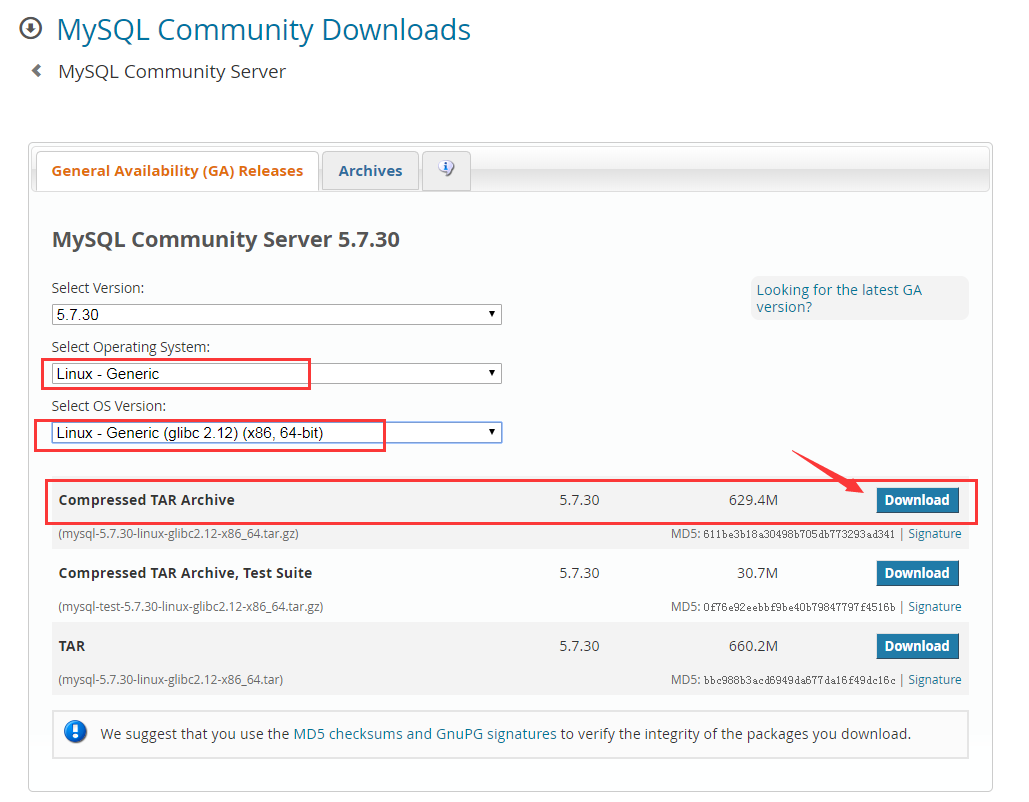Follow the Looking for the latest GA version link
The height and width of the screenshot is (802, 1029).
tap(839, 298)
